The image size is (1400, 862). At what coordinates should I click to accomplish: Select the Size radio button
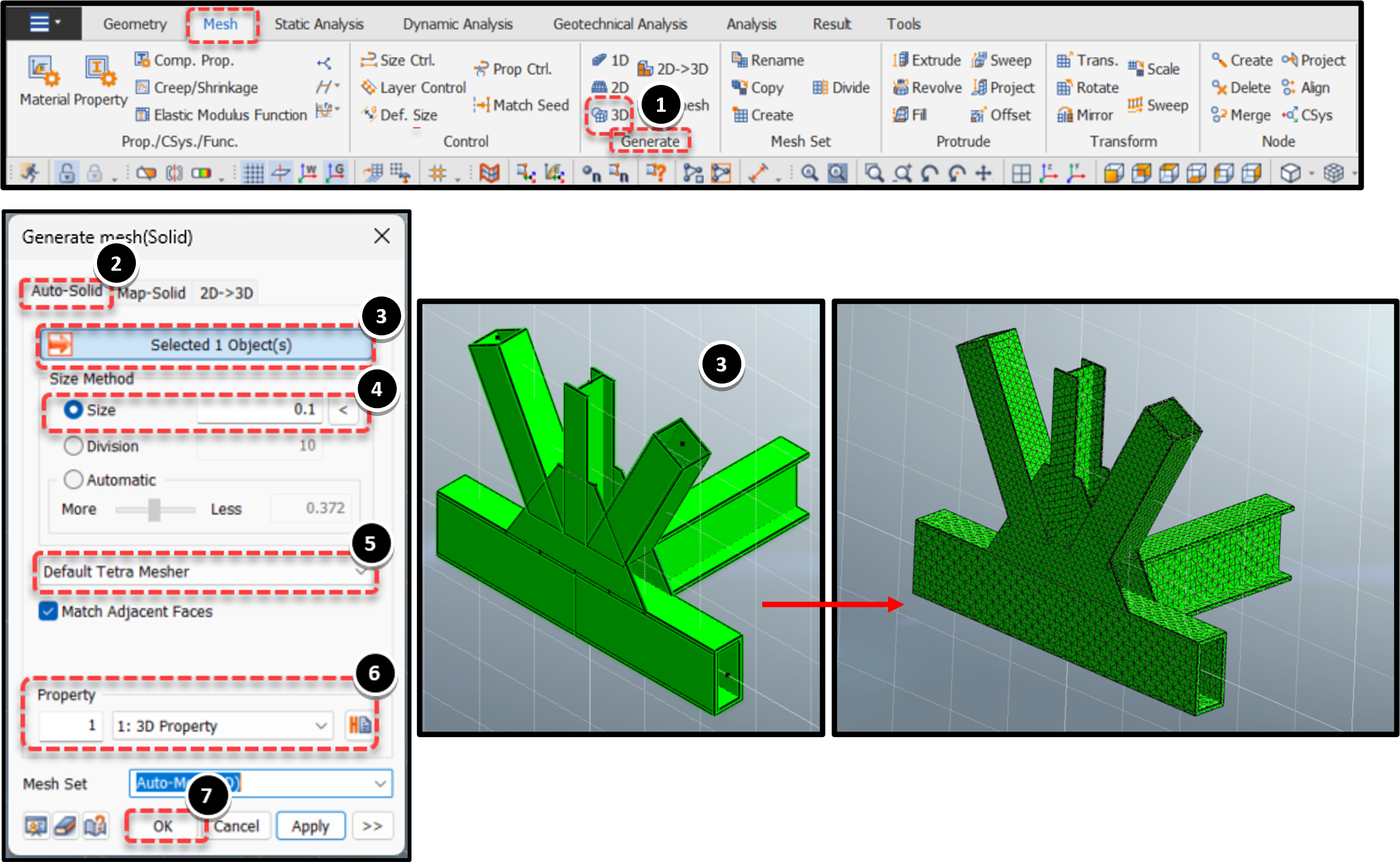pyautogui.click(x=73, y=409)
